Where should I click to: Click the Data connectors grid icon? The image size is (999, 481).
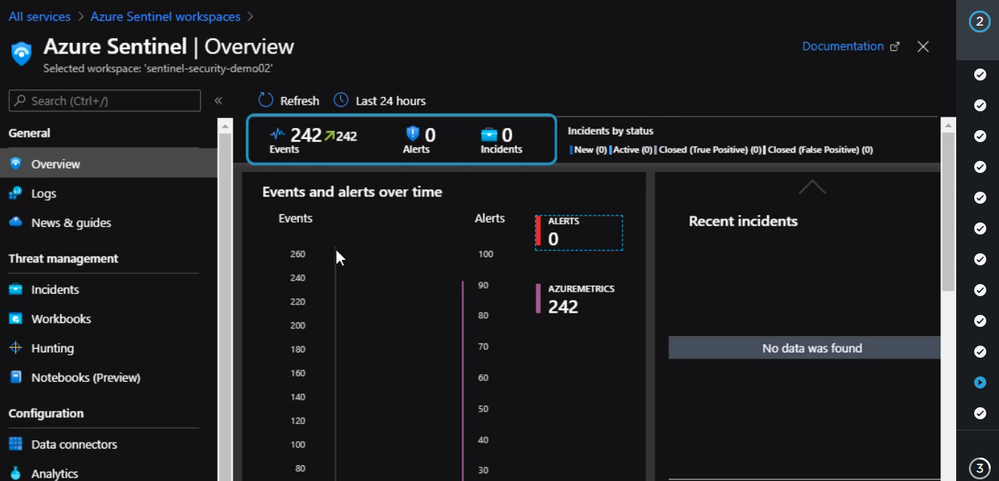(16, 444)
